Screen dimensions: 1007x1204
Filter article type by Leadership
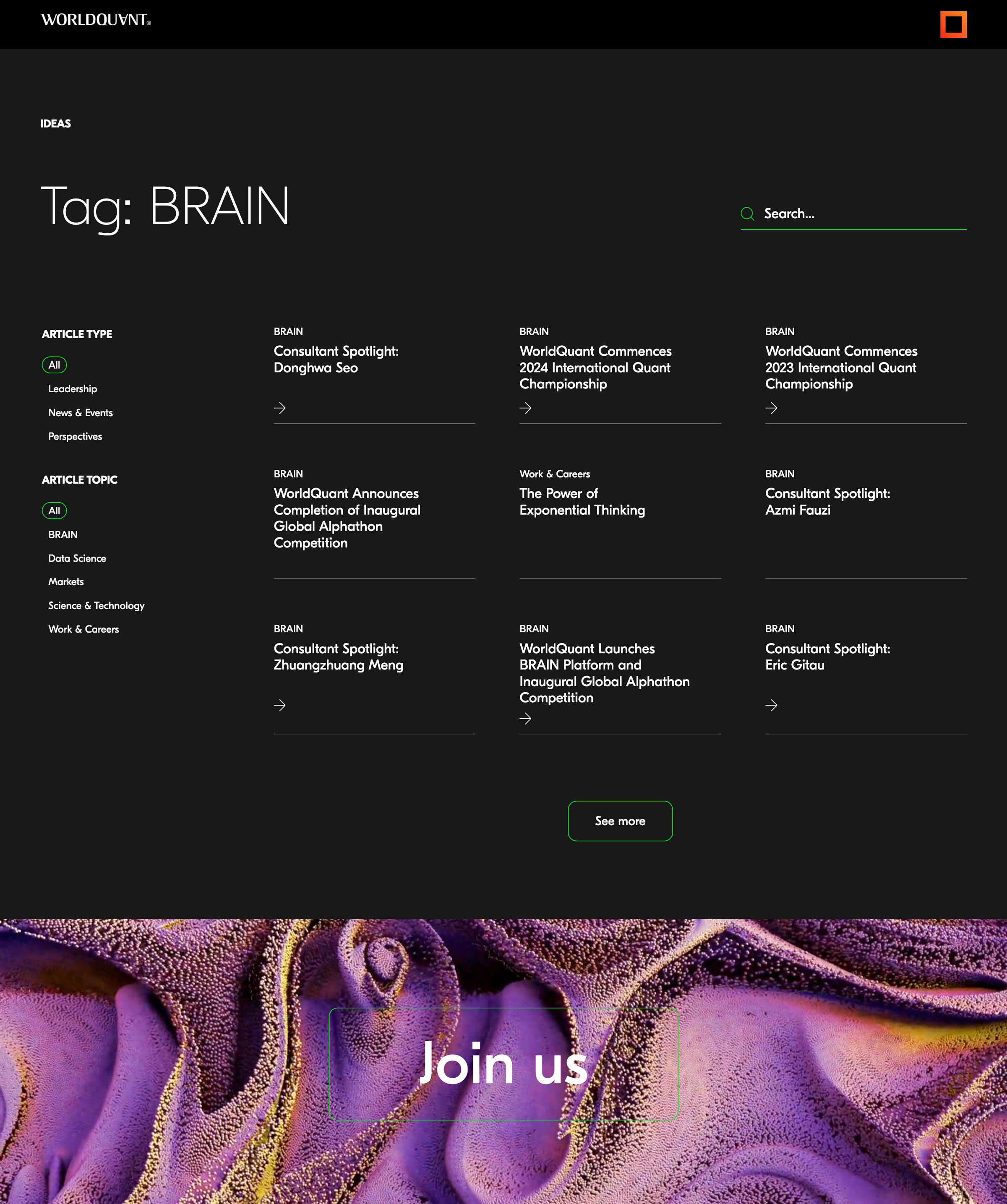point(73,389)
